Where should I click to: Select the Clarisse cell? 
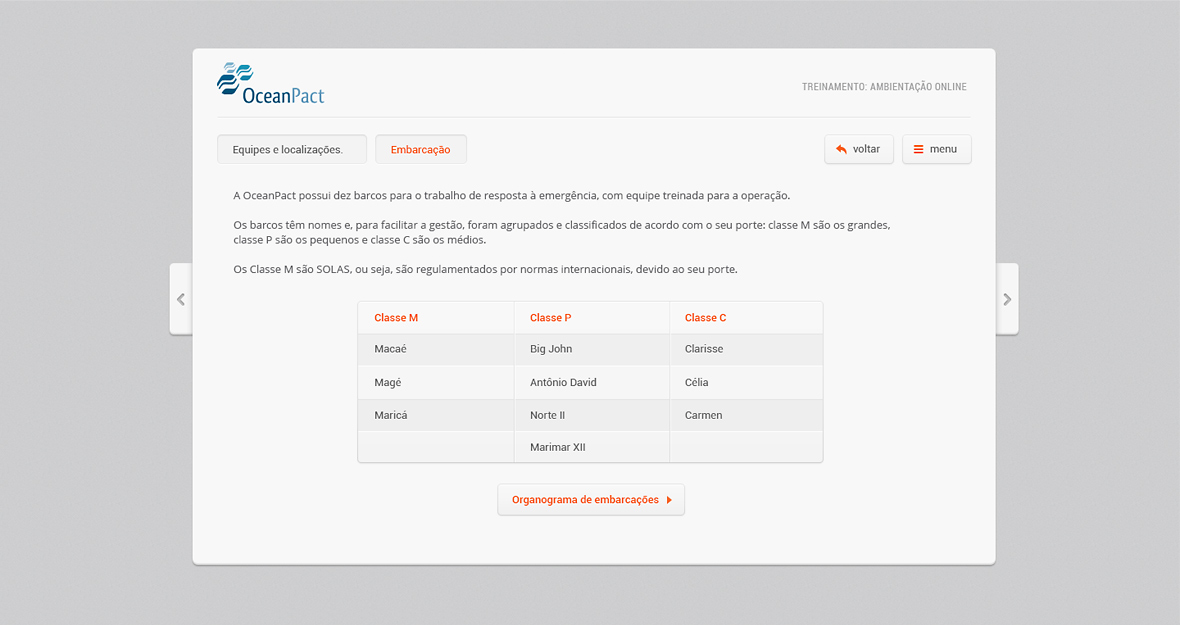(x=746, y=349)
